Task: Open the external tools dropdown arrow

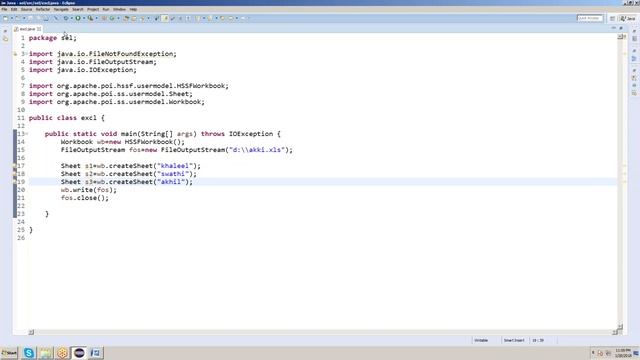Action: pos(96,18)
